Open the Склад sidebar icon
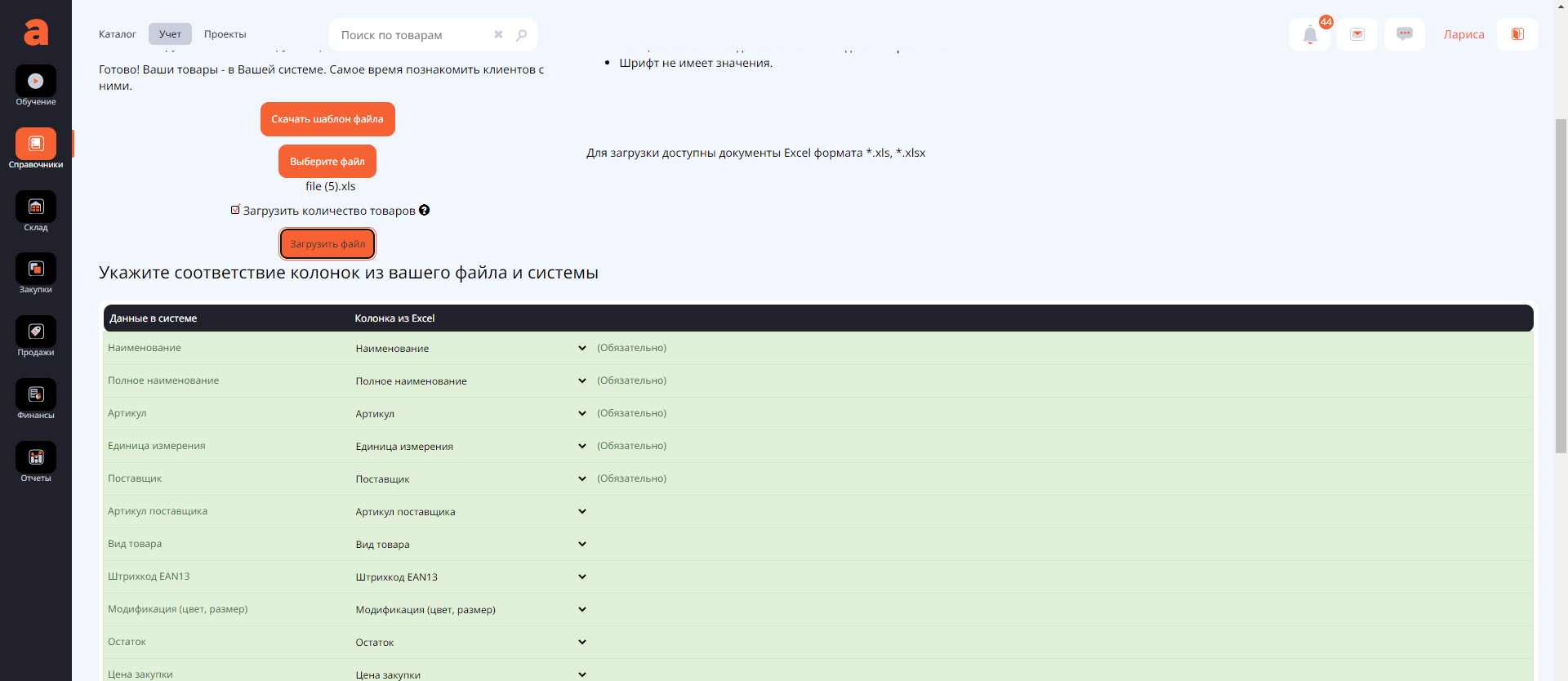Image resolution: width=1568 pixels, height=681 pixels. [x=36, y=211]
